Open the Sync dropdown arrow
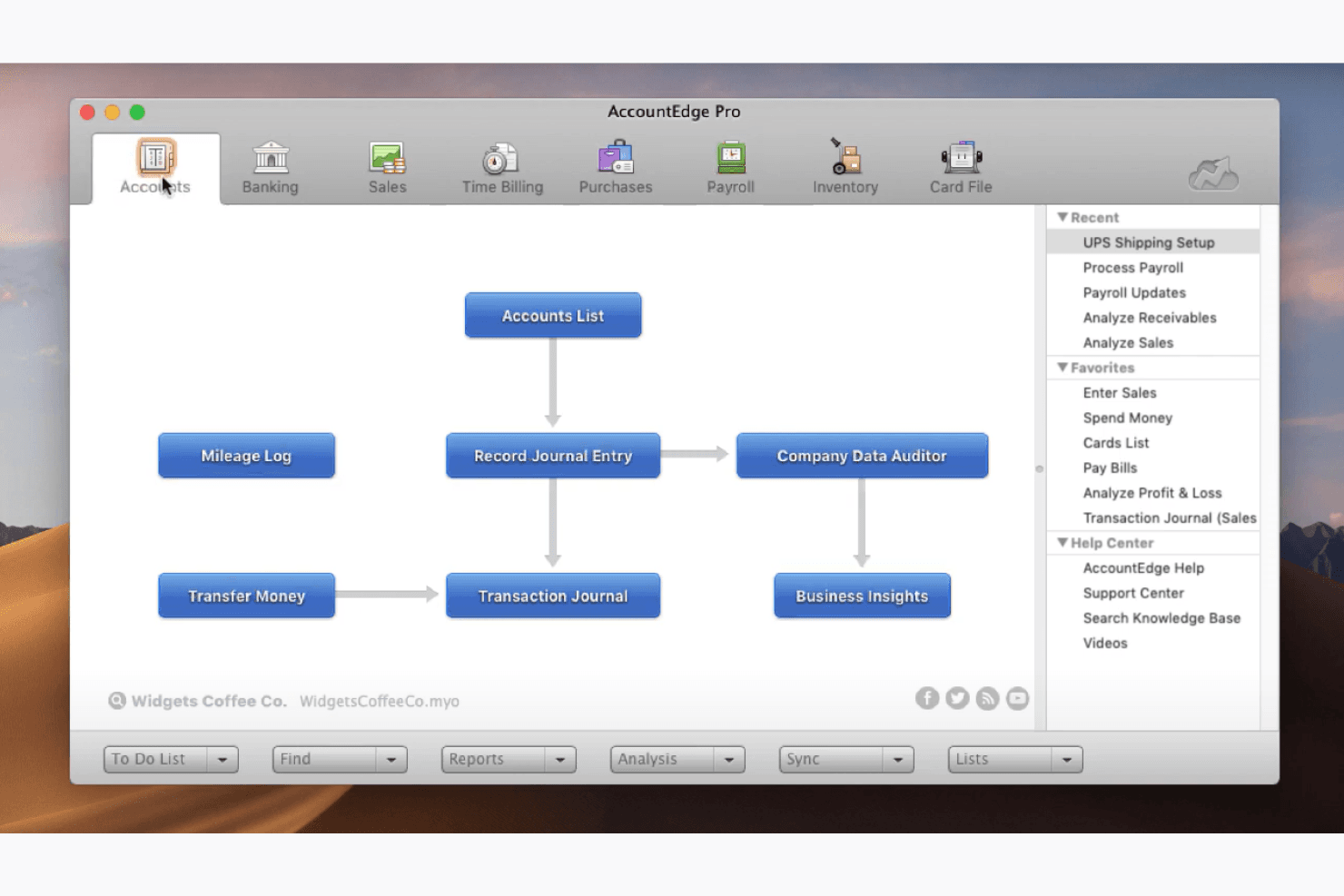 tap(898, 759)
